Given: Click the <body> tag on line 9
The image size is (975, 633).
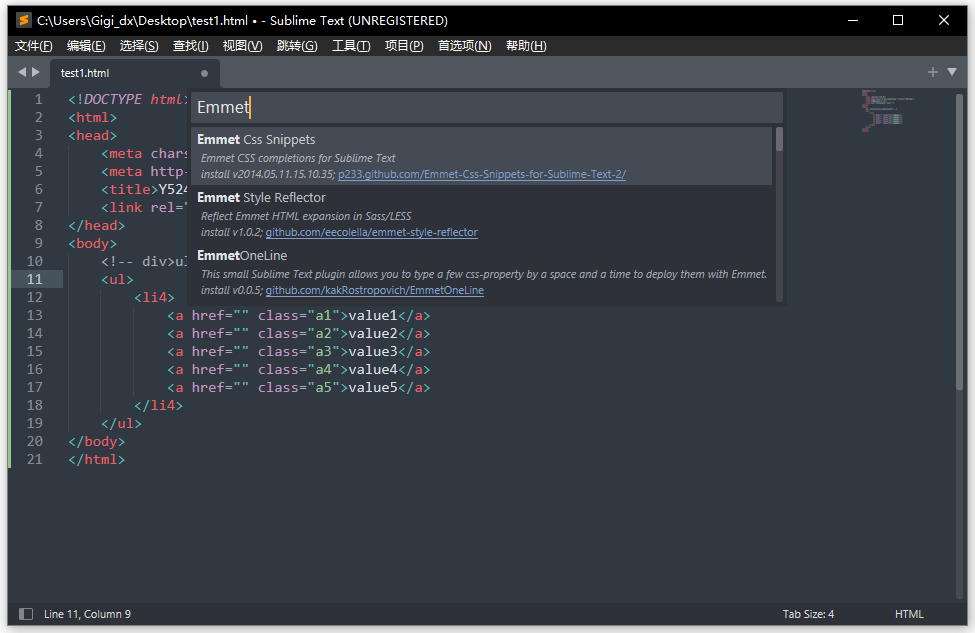Looking at the screenshot, I should 93,244.
